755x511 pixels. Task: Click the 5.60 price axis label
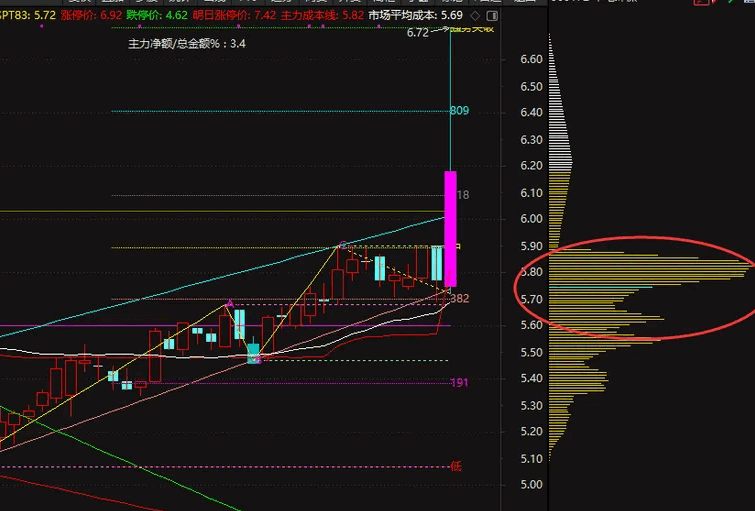[x=532, y=325]
